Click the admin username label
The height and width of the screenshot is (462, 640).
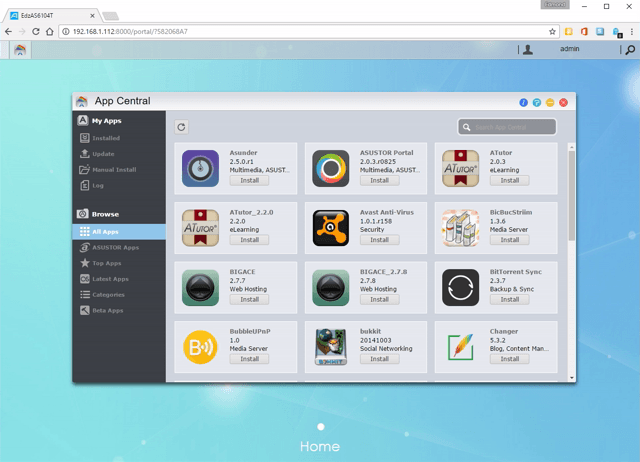[x=569, y=49]
